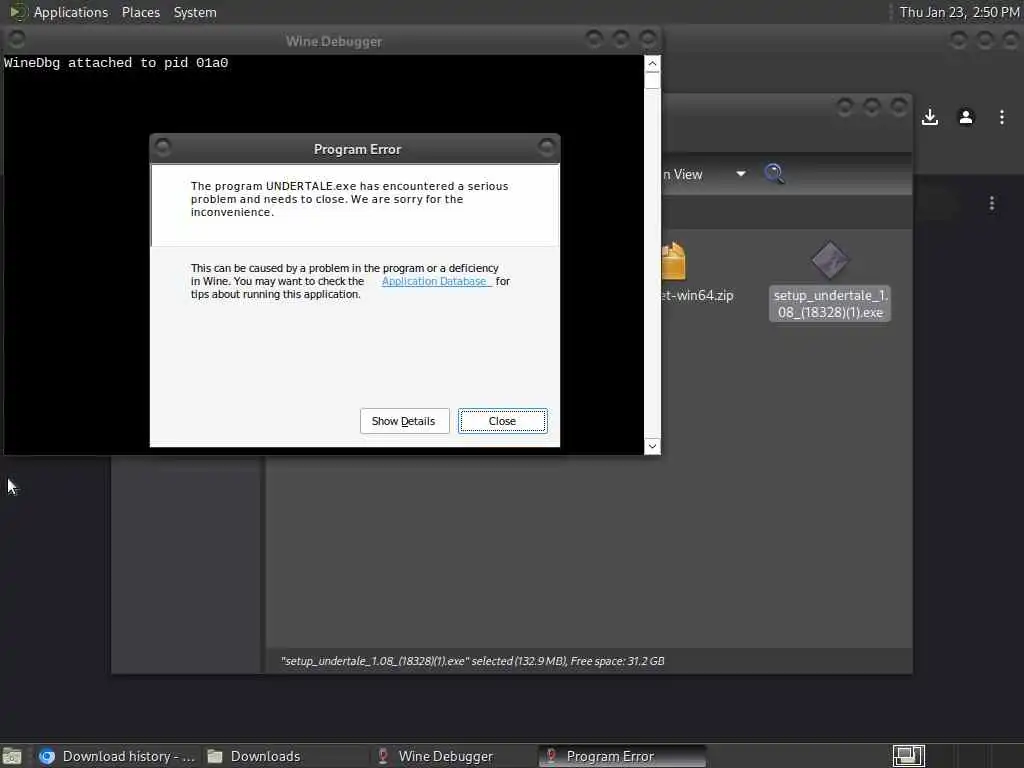Viewport: 1024px width, 768px height.
Task: Open the browser profile icon
Action: 966,117
